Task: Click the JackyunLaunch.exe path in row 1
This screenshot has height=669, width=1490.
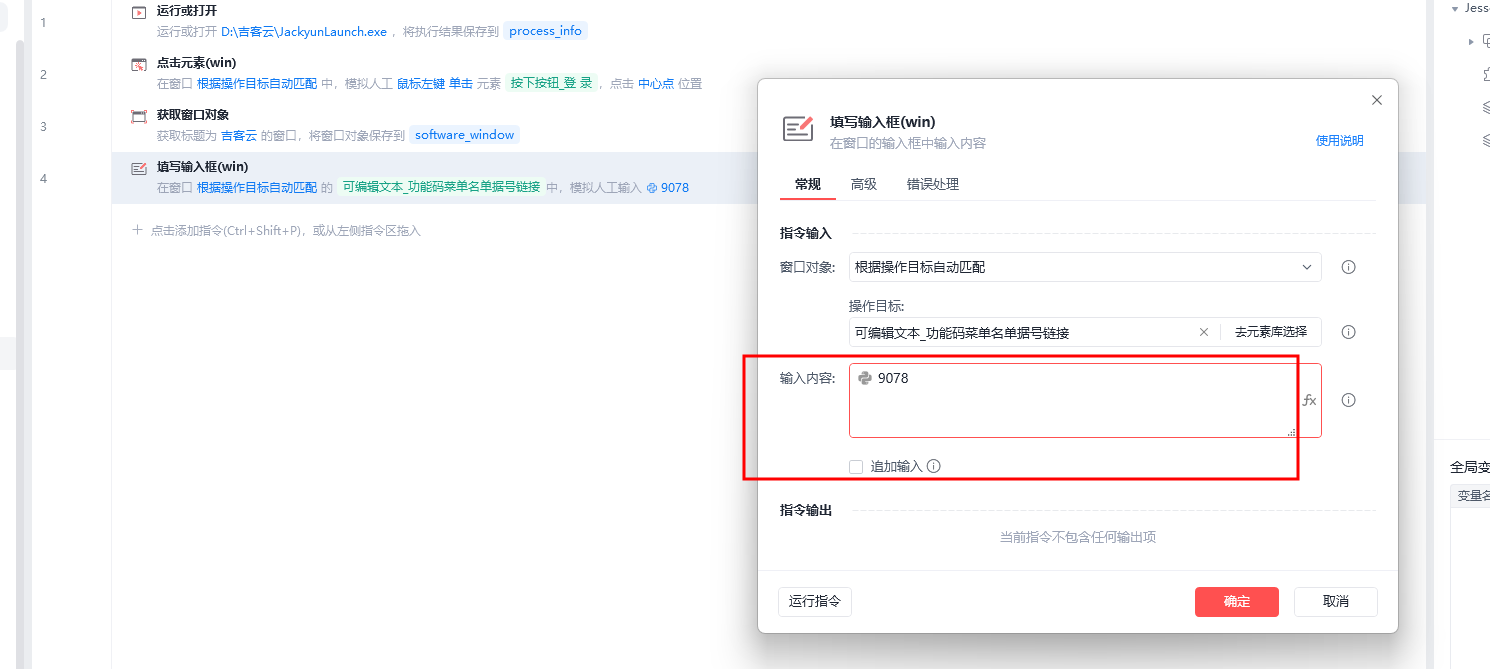Action: click(x=304, y=31)
